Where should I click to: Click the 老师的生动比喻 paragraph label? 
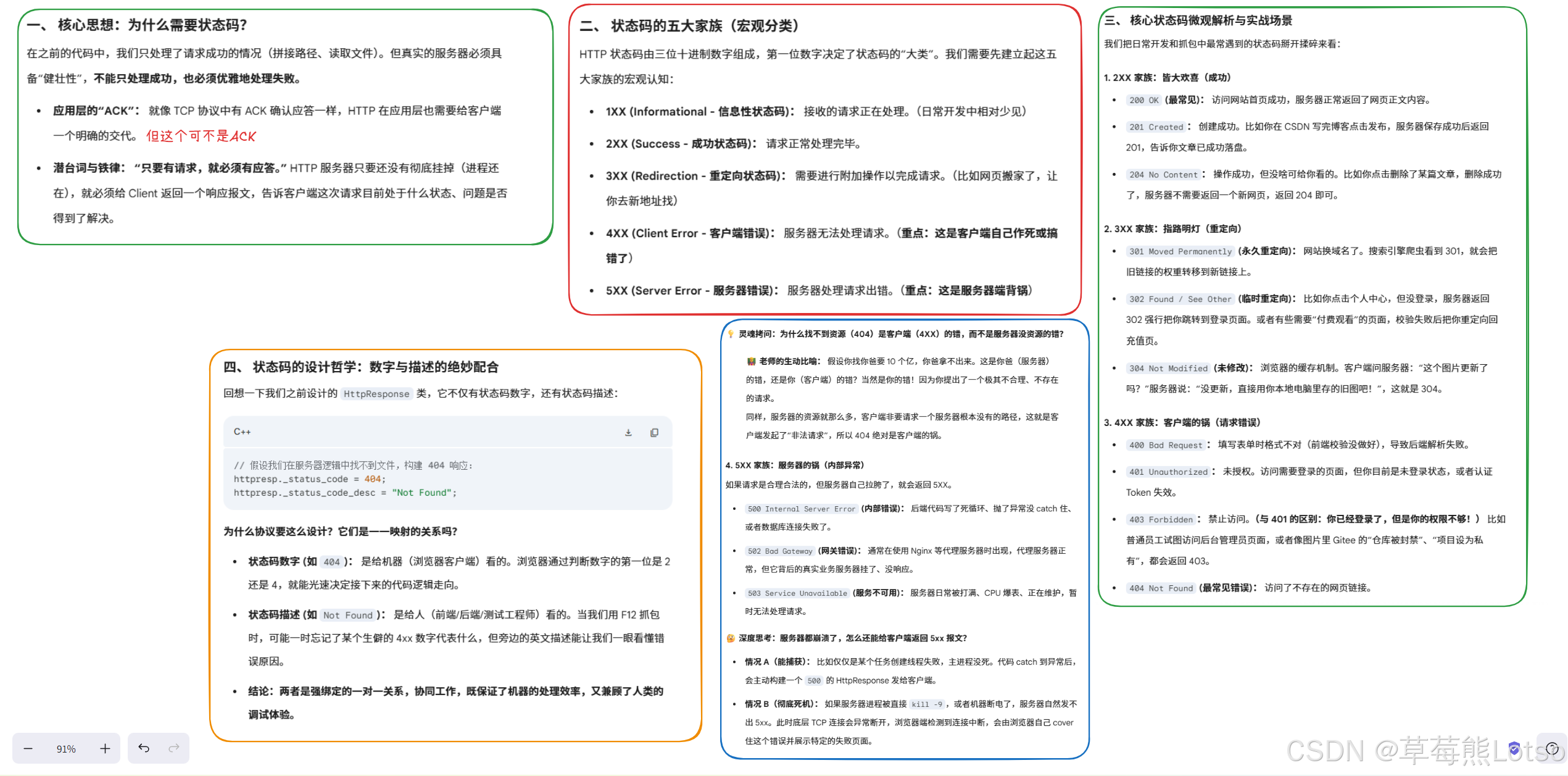point(783,361)
